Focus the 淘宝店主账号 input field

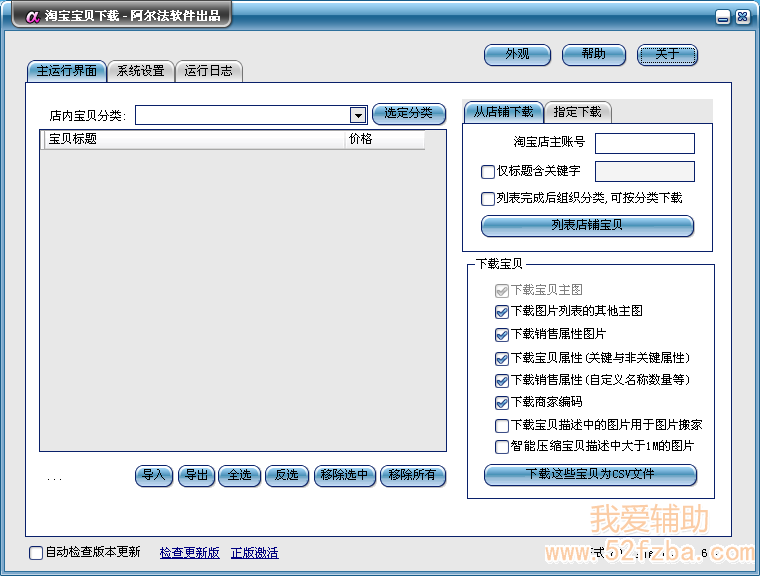(x=645, y=144)
